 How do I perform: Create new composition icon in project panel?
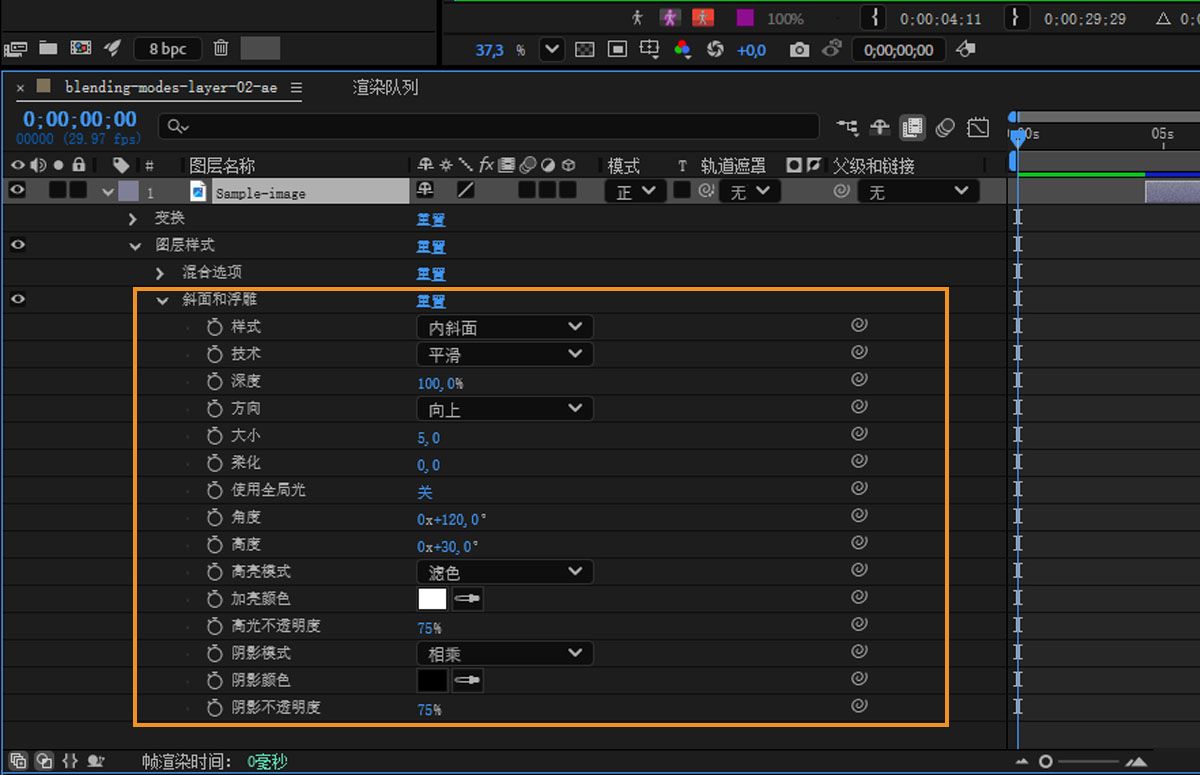pyautogui.click(x=81, y=48)
